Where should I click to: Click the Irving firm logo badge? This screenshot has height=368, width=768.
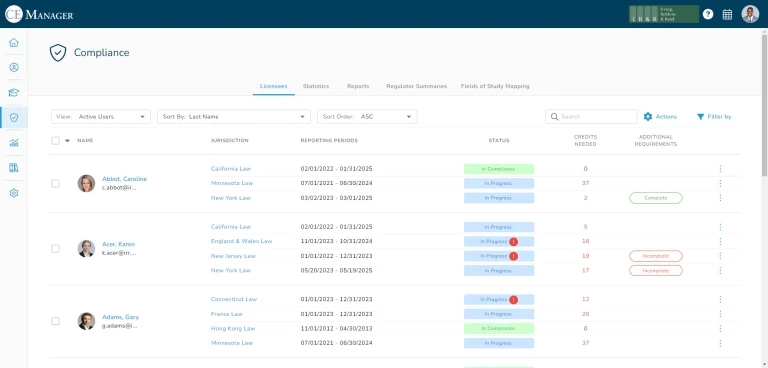pyautogui.click(x=664, y=14)
